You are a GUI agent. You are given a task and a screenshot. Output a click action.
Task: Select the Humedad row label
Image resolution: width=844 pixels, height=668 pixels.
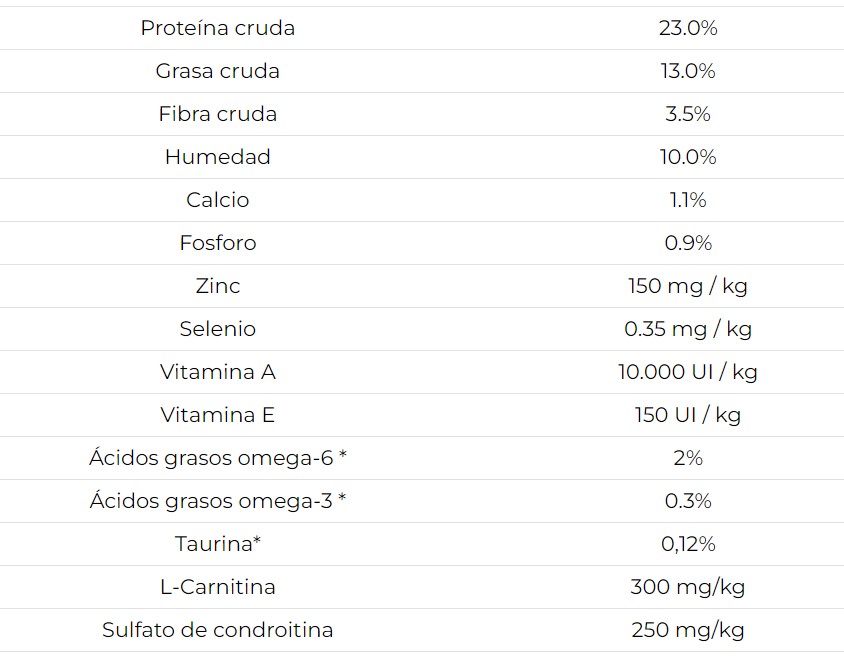pyautogui.click(x=218, y=157)
